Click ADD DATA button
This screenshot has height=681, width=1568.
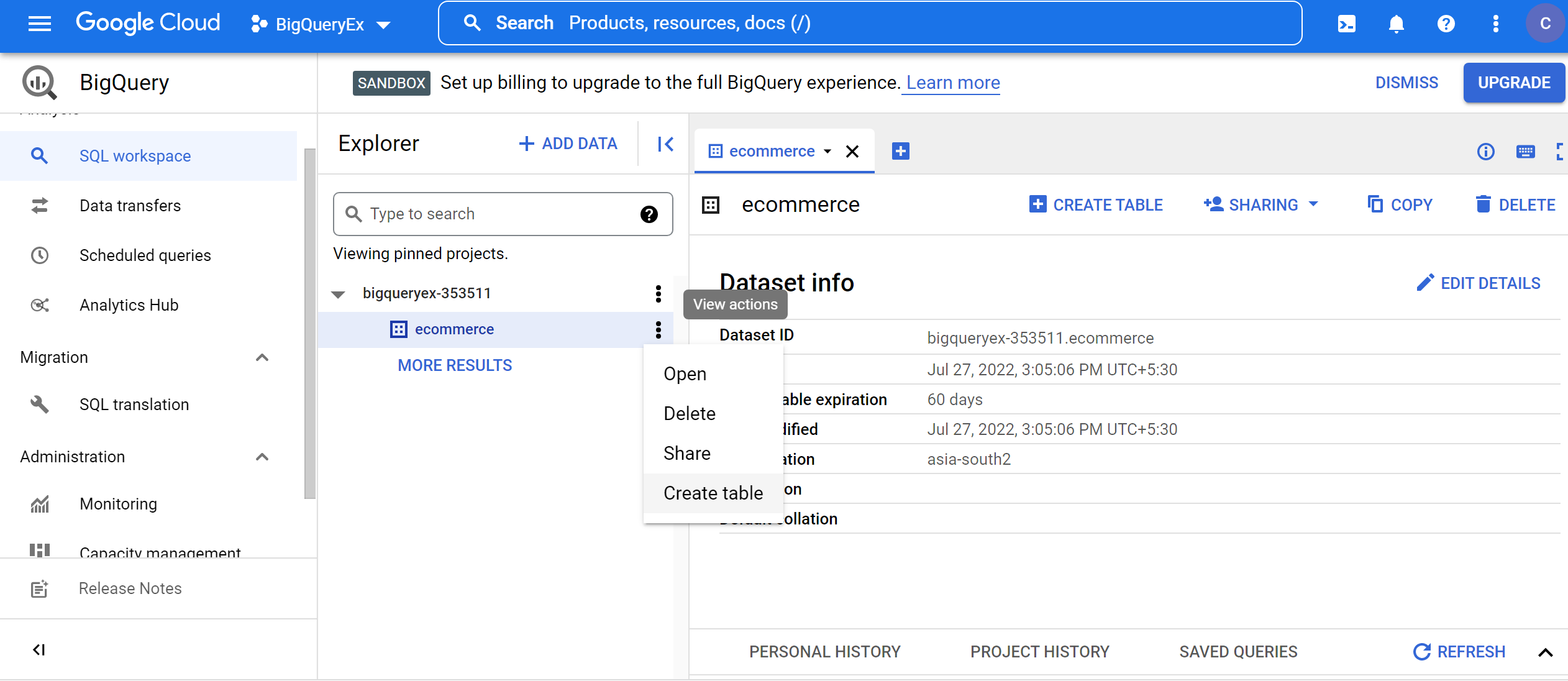pos(568,144)
